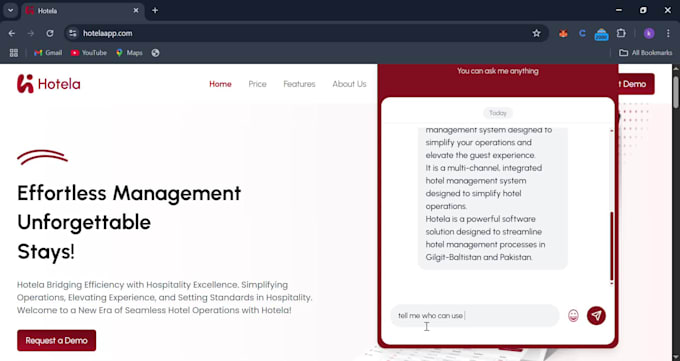Click the globe bookmark icon
Screen dimensions: 680x361
tap(155, 53)
